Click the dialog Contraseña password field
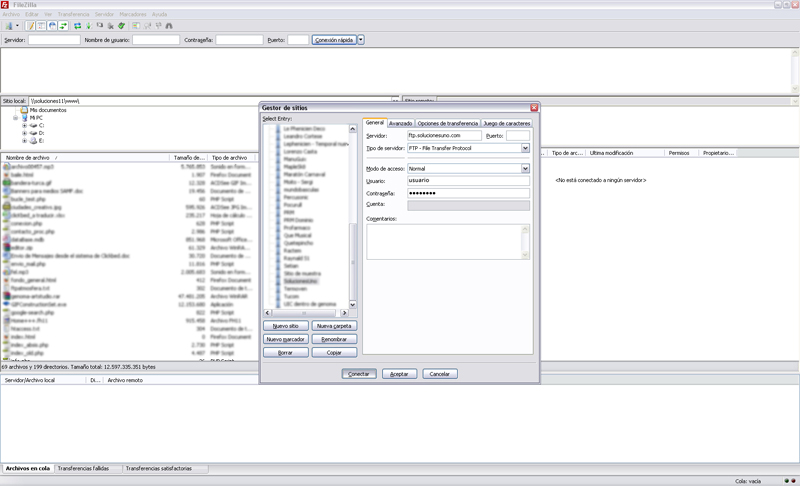Viewport: 800px width, 486px height. [x=468, y=193]
